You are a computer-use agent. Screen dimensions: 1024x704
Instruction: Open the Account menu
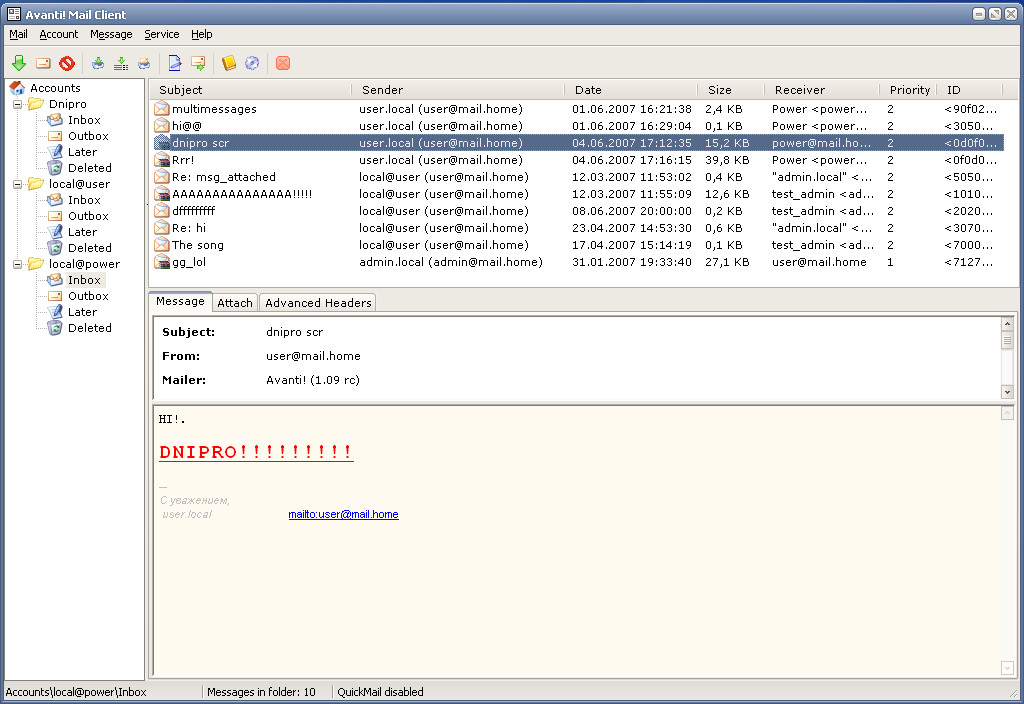tap(59, 34)
